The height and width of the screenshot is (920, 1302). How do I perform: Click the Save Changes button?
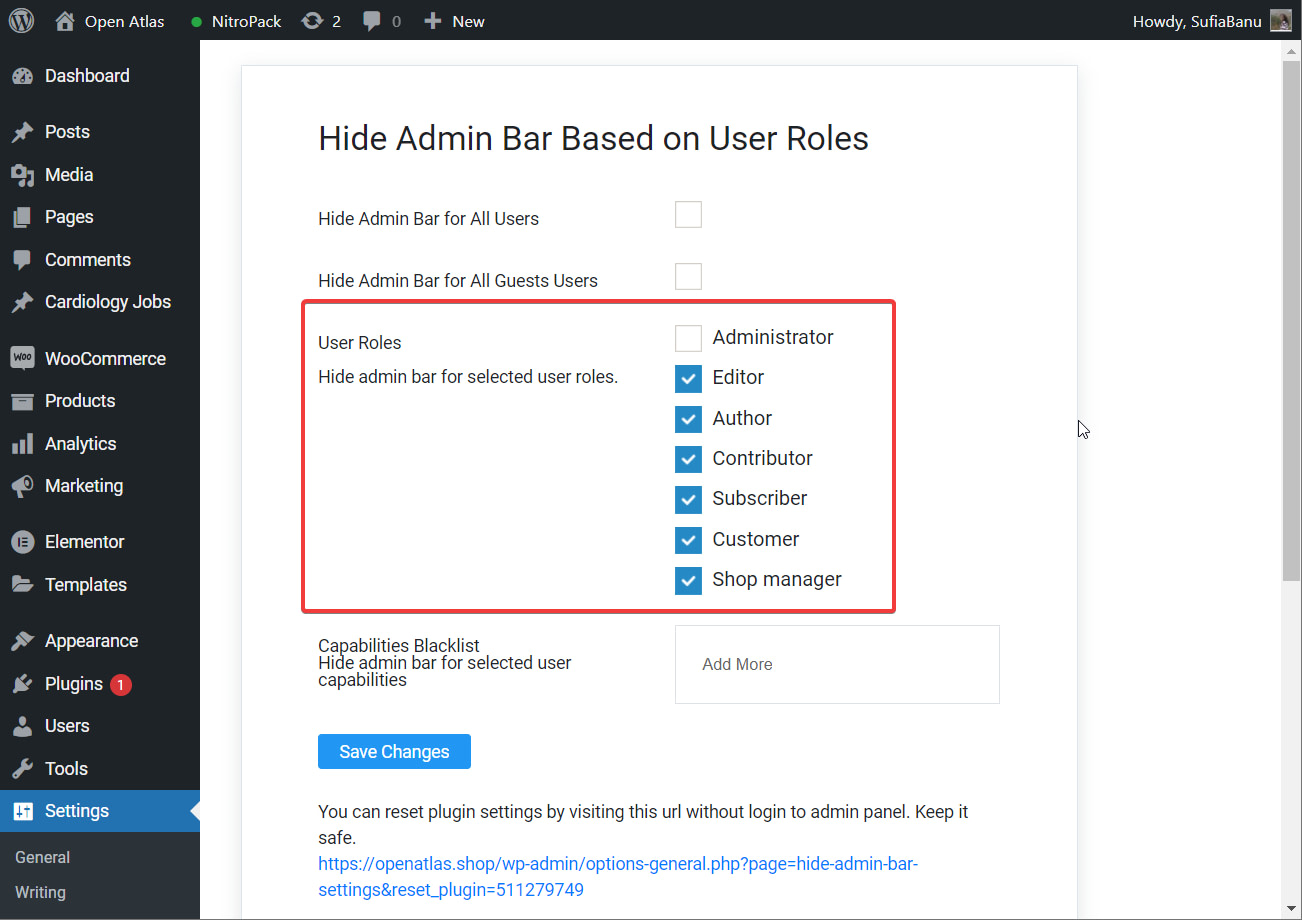click(394, 751)
